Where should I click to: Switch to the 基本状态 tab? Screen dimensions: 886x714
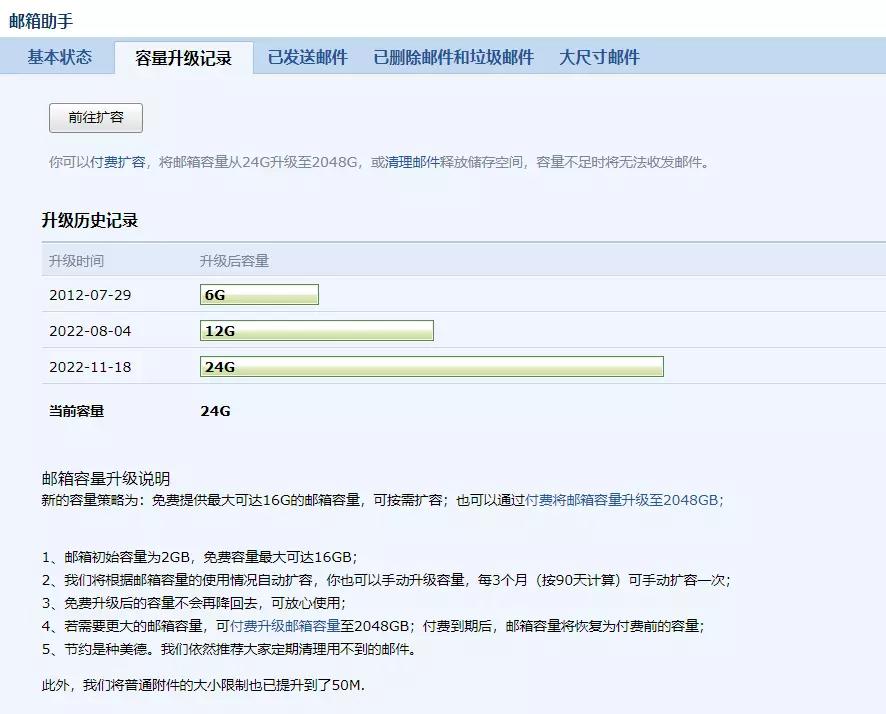point(60,57)
